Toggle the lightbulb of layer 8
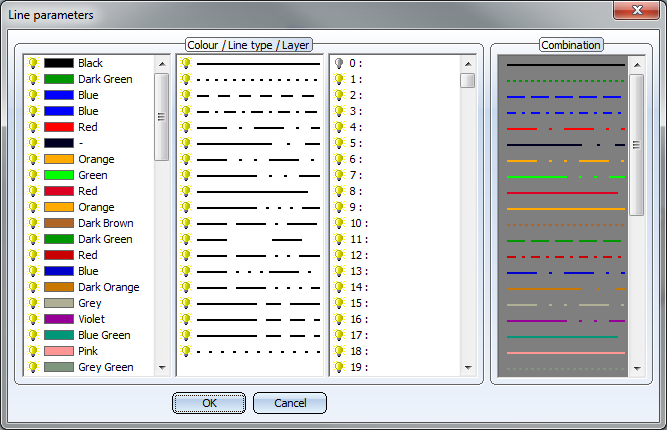Screen dimensions: 667x430 pos(339,191)
